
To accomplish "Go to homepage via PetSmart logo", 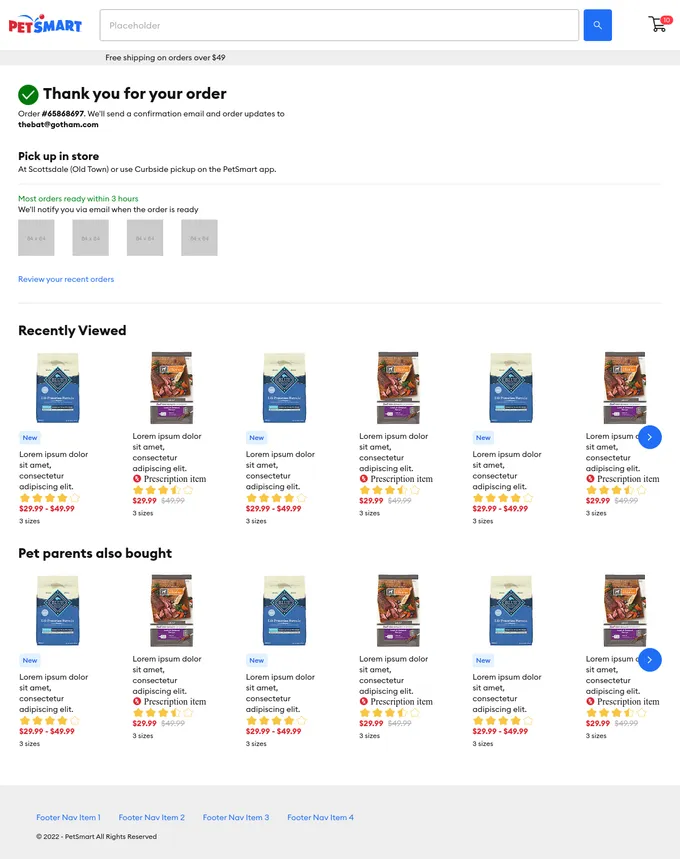I will click(45, 24).
